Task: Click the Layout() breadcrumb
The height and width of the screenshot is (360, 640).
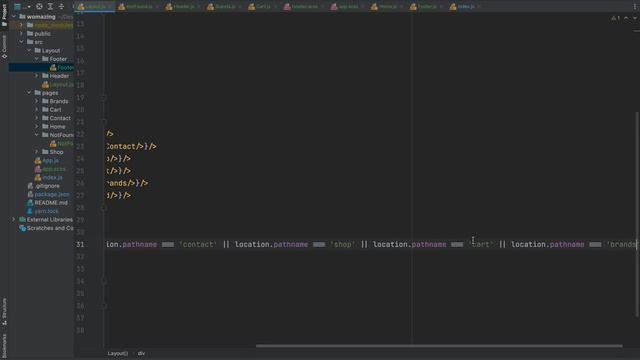Action: 118,353
